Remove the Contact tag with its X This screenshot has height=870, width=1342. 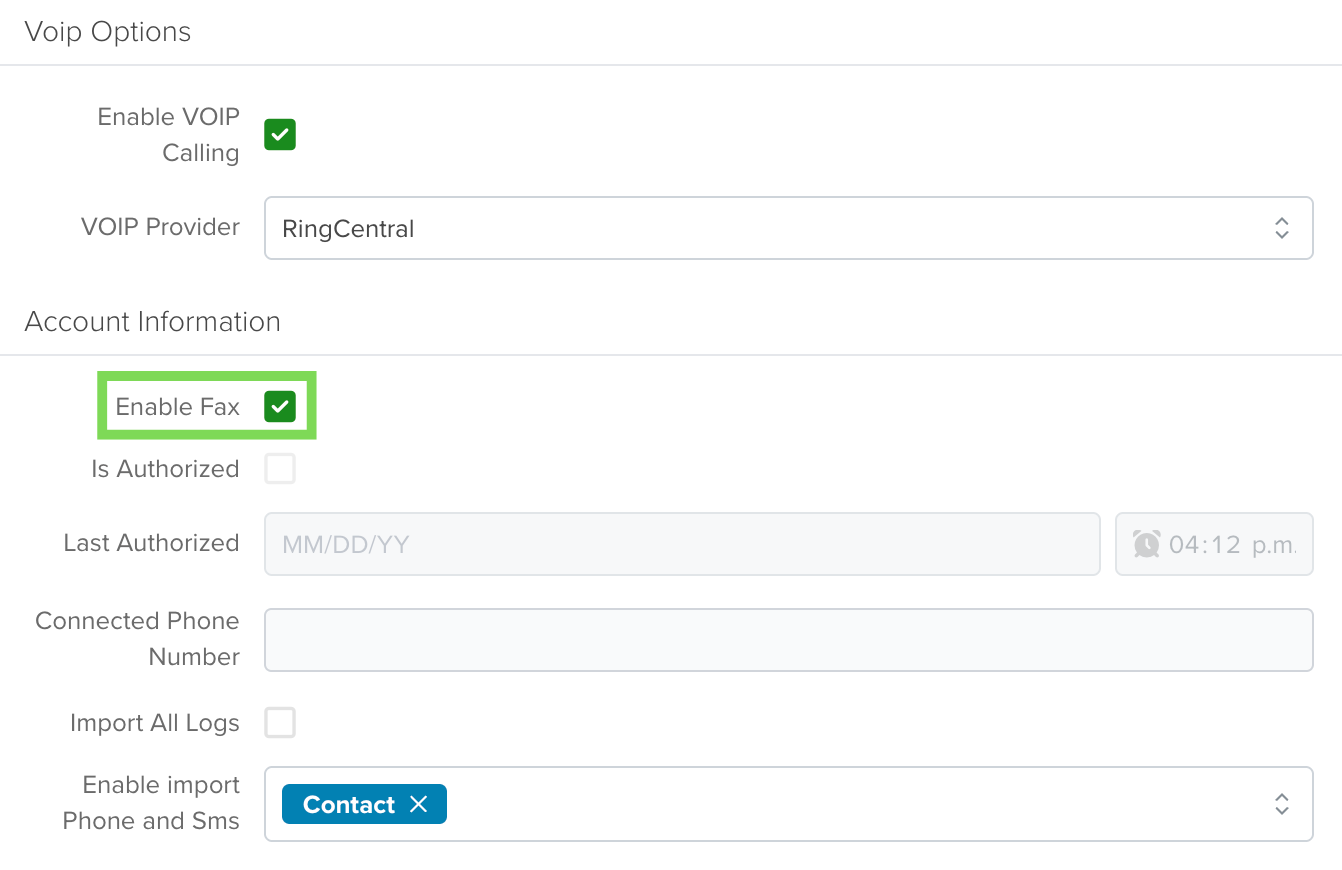(419, 804)
